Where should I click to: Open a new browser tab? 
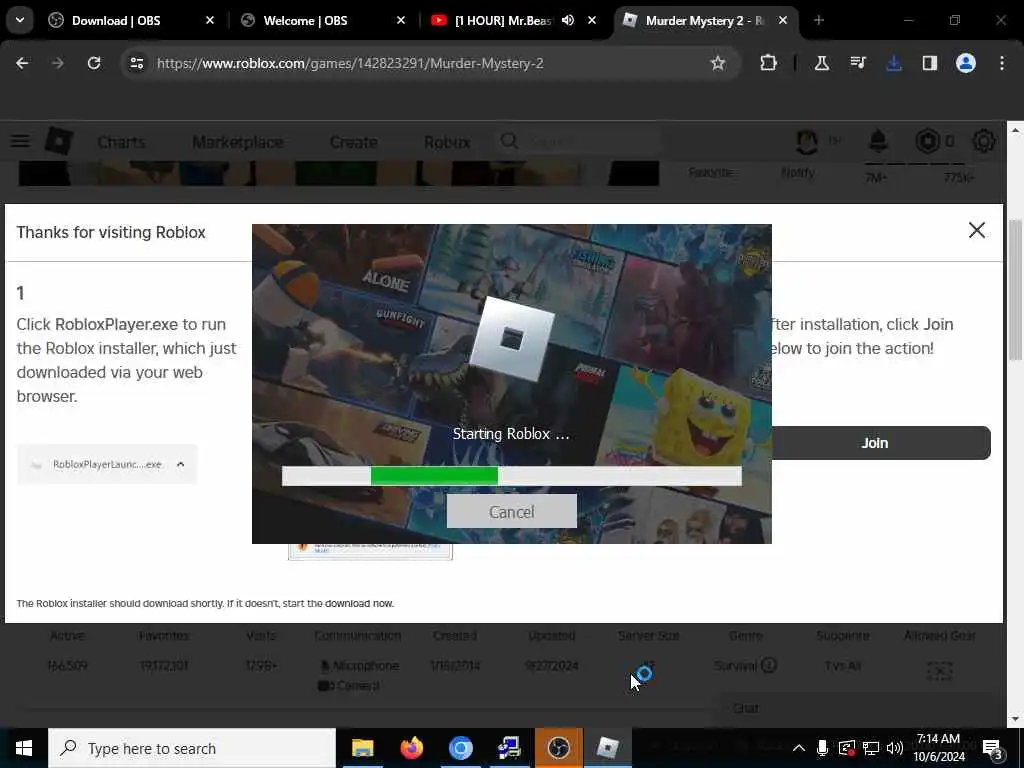point(819,20)
